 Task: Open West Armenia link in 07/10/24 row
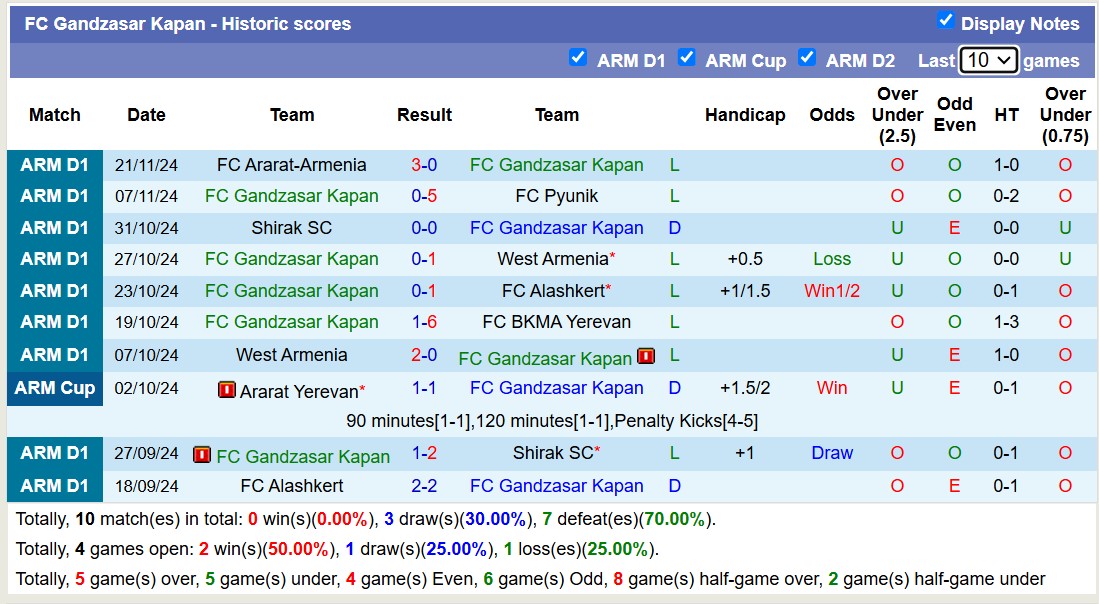(292, 355)
